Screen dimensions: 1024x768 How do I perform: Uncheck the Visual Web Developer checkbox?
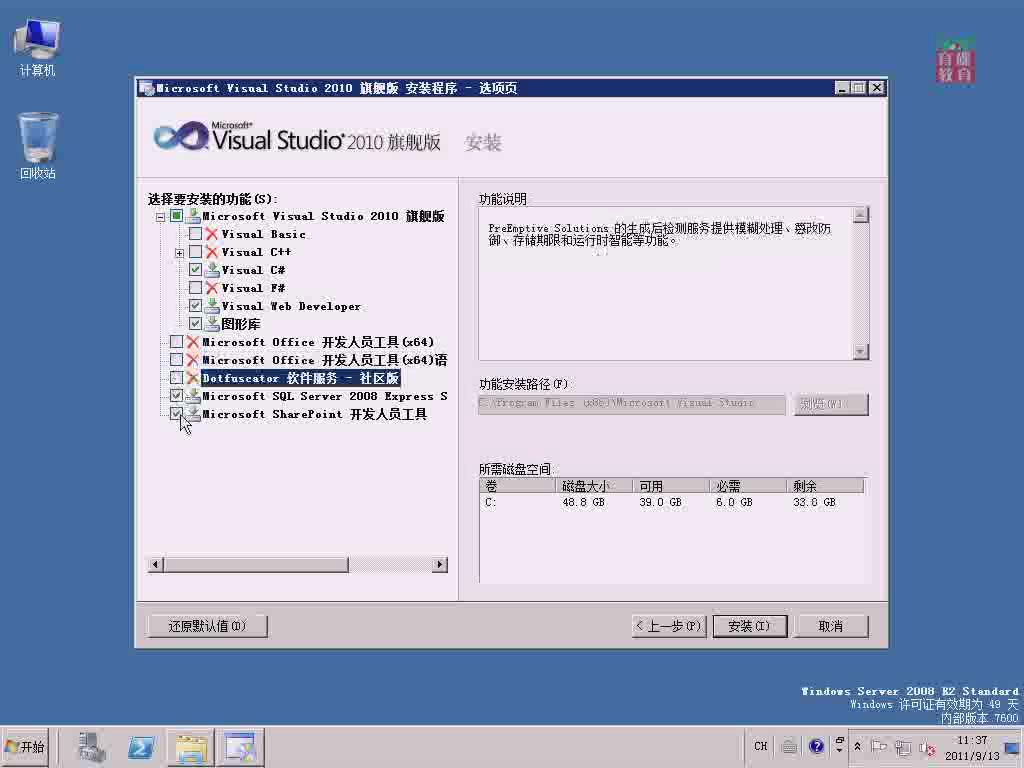coord(195,305)
